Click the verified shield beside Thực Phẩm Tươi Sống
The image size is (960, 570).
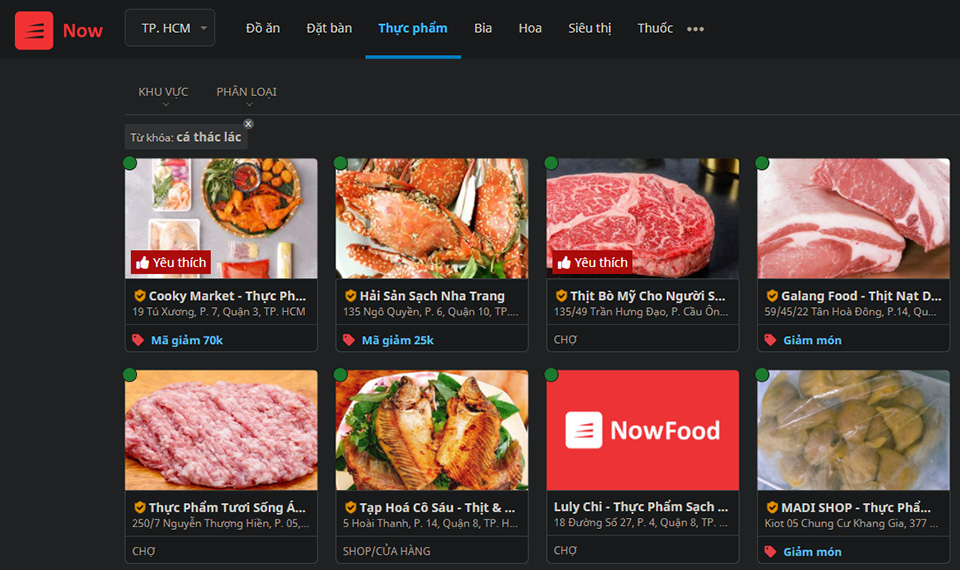[x=140, y=508]
